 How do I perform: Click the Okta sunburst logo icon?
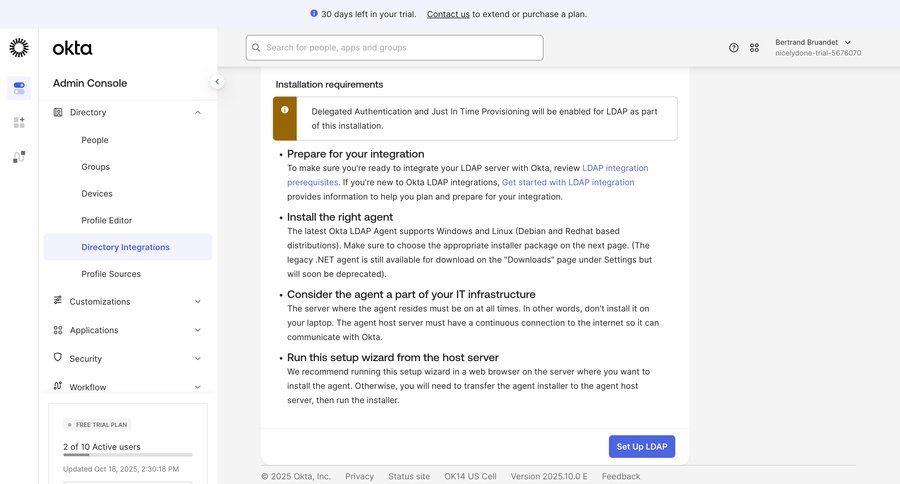point(19,48)
